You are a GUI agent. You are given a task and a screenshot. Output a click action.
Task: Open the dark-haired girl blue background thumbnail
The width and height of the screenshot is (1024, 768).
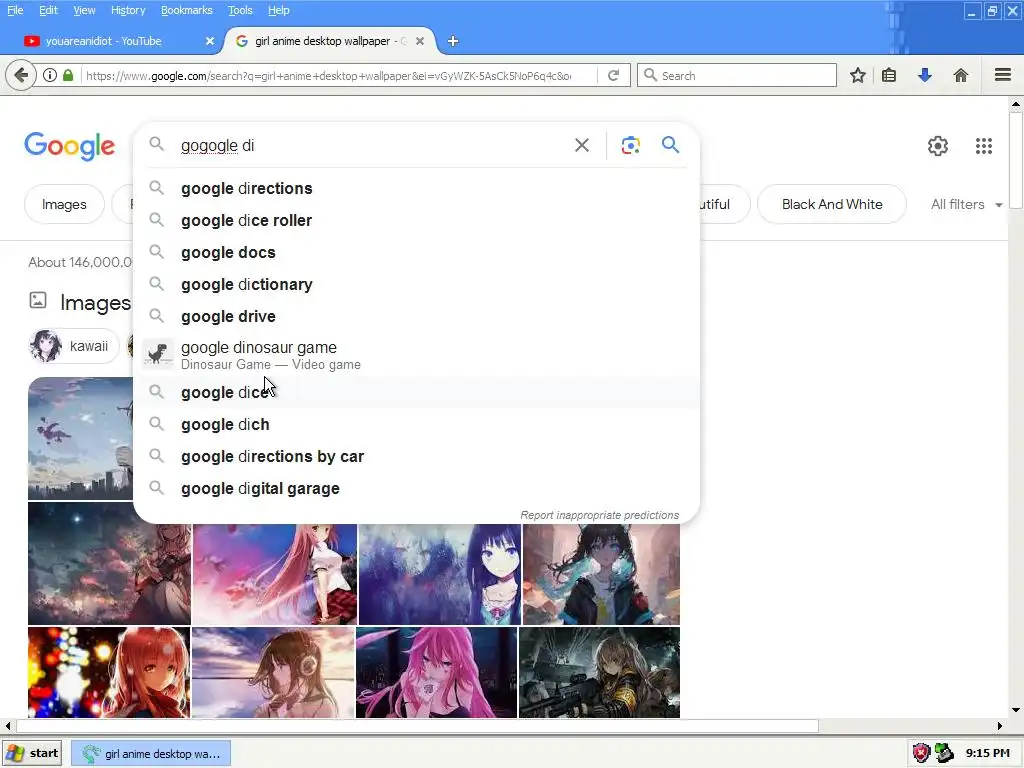(x=440, y=574)
